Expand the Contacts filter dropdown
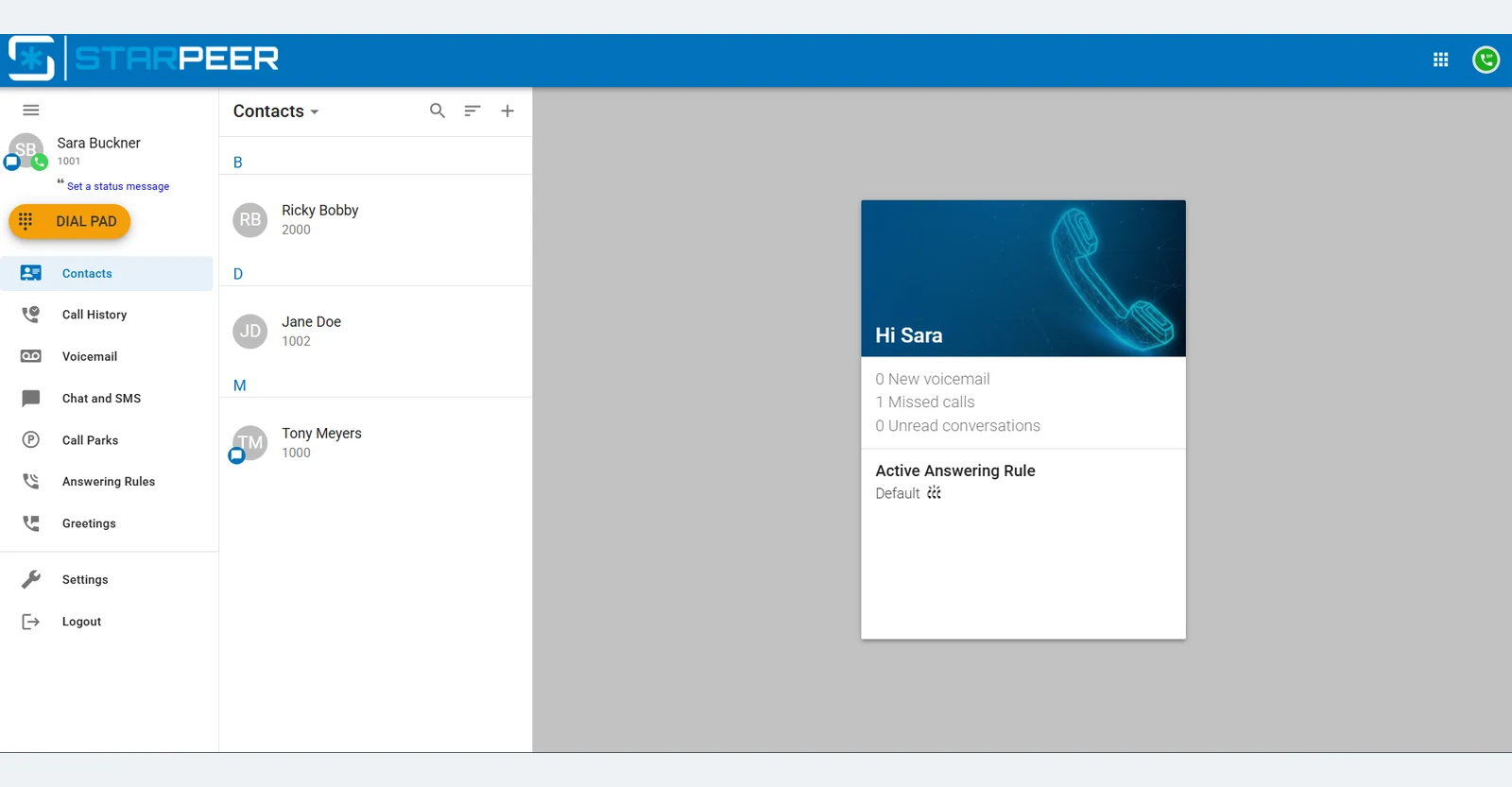1512x787 pixels. click(x=276, y=111)
